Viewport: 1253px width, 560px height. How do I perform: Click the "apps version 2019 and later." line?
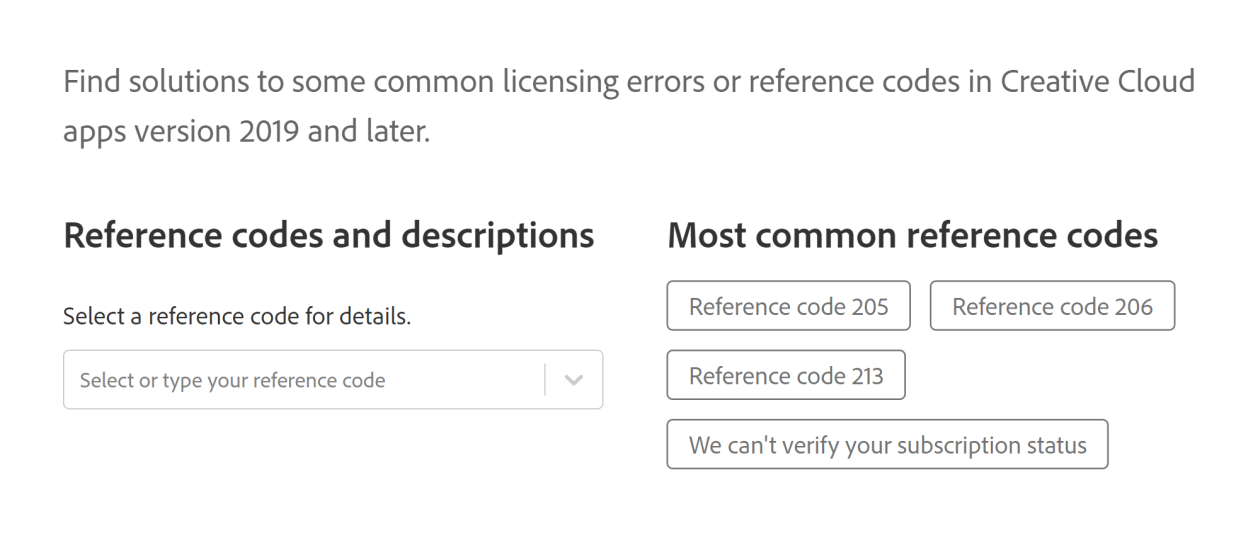click(x=246, y=131)
